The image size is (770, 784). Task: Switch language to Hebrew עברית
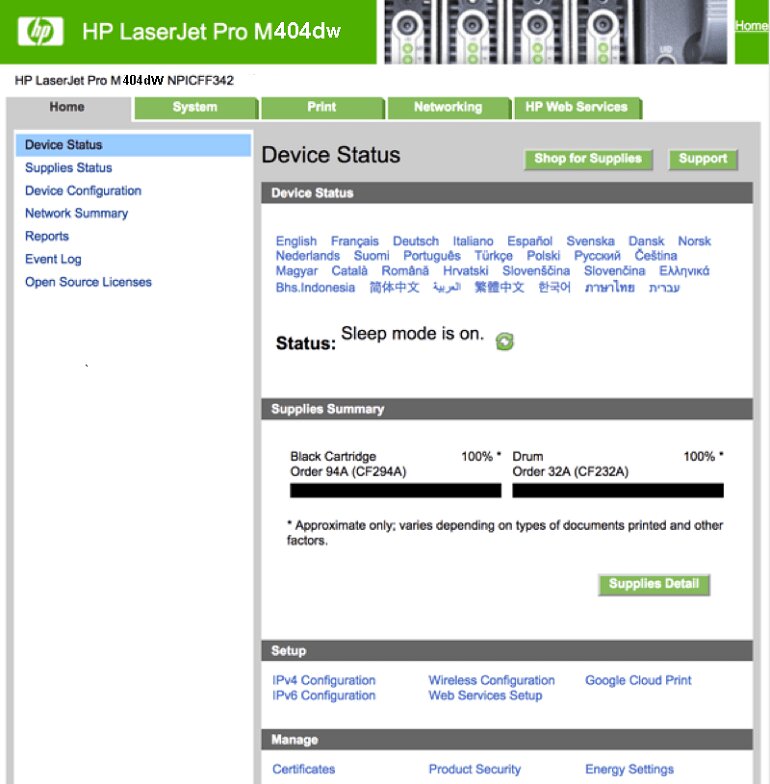click(664, 288)
